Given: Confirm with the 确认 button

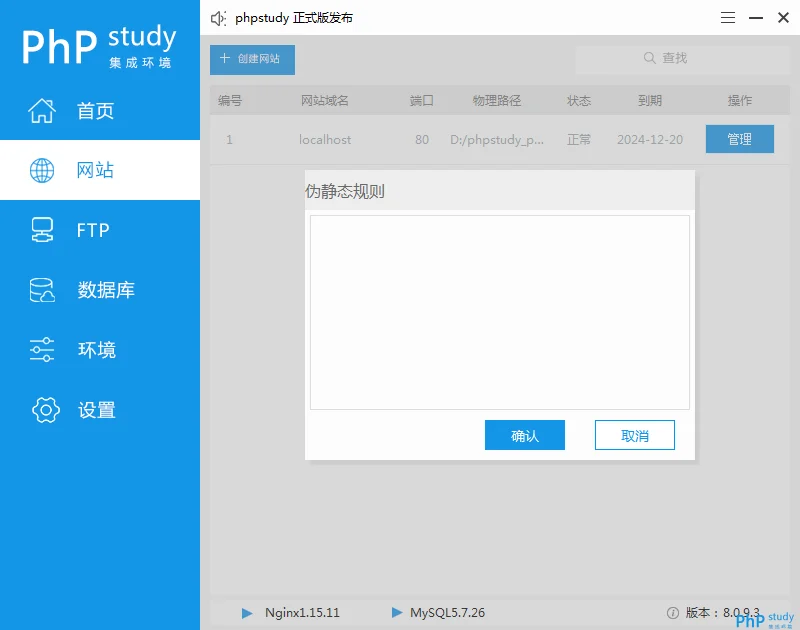Looking at the screenshot, I should click(x=524, y=435).
